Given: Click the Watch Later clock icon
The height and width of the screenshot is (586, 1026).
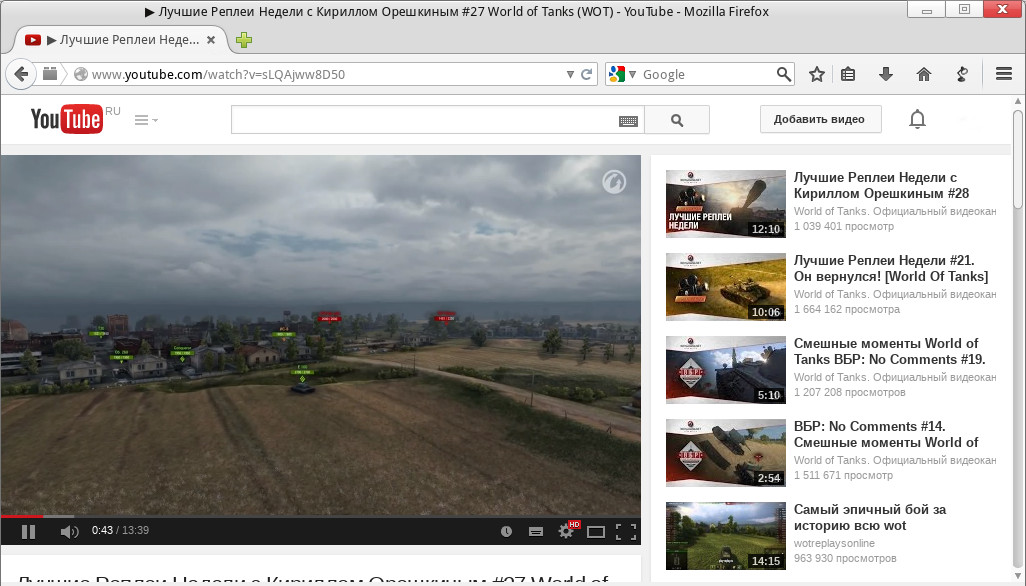Looking at the screenshot, I should (x=506, y=532).
